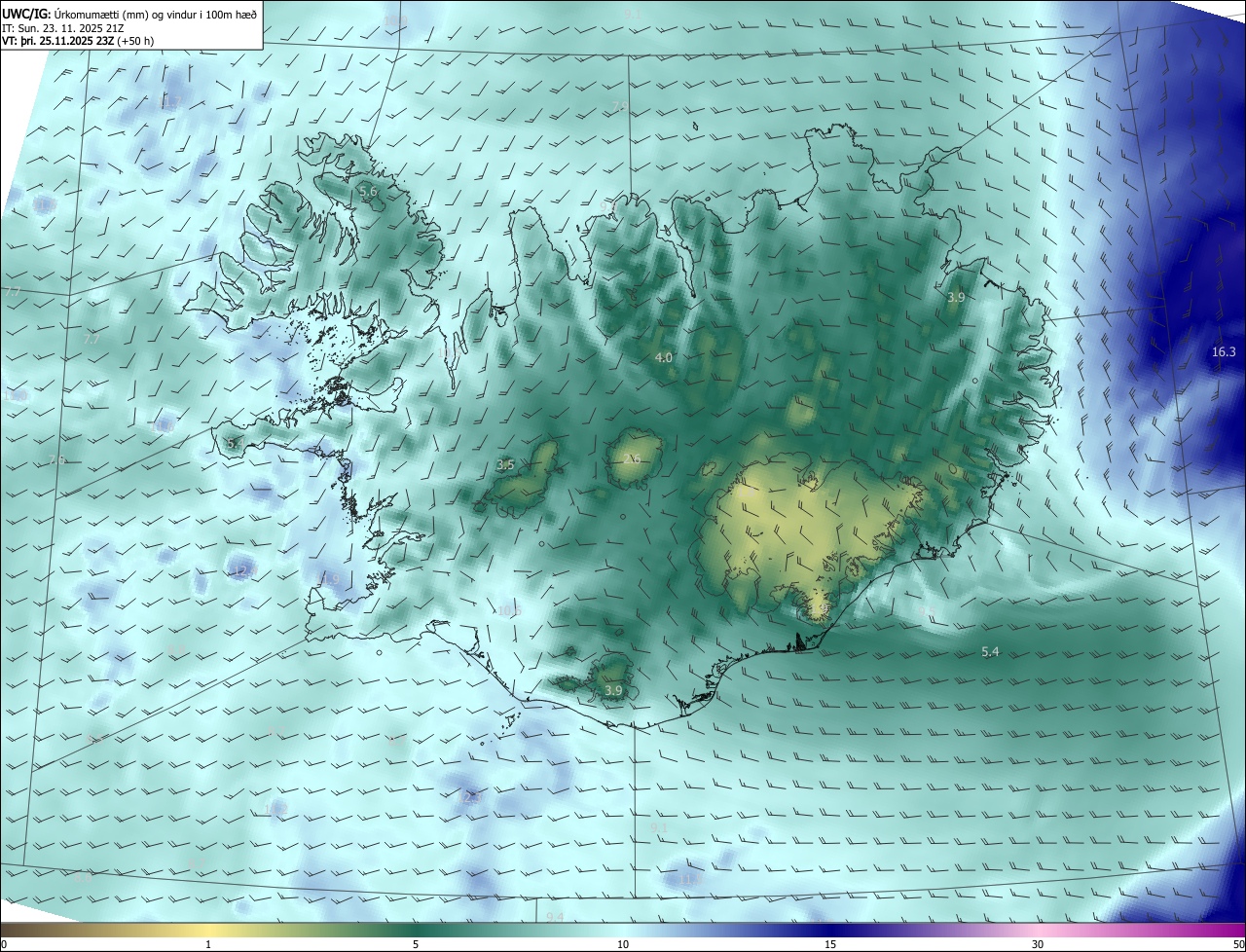Click the 'VT: þri. 25.11.2025 23Z (+50 h)' line
This screenshot has width=1246, height=952.
(78, 41)
